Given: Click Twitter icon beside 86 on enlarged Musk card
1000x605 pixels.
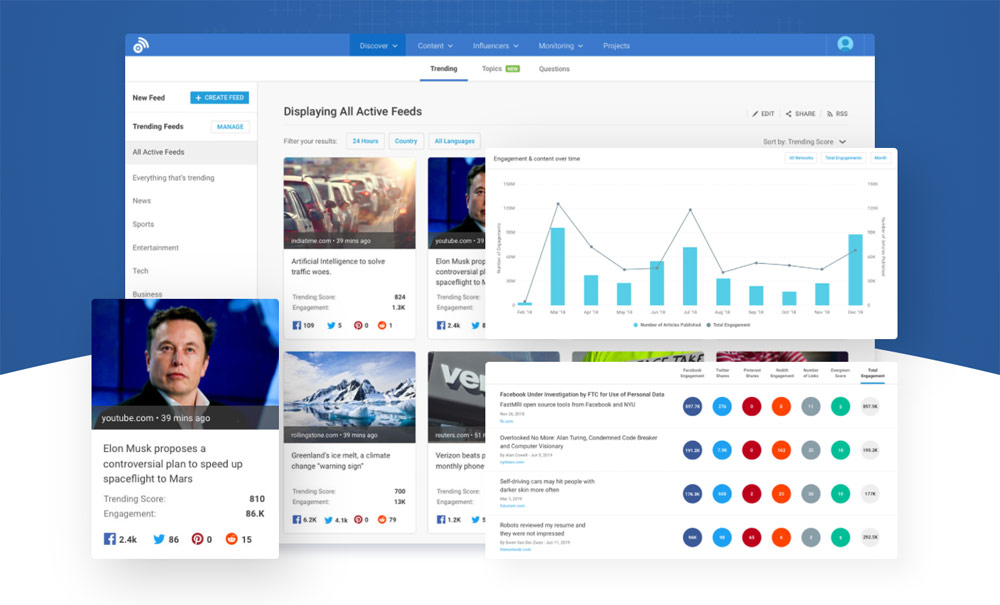Looking at the screenshot, I should [159, 539].
